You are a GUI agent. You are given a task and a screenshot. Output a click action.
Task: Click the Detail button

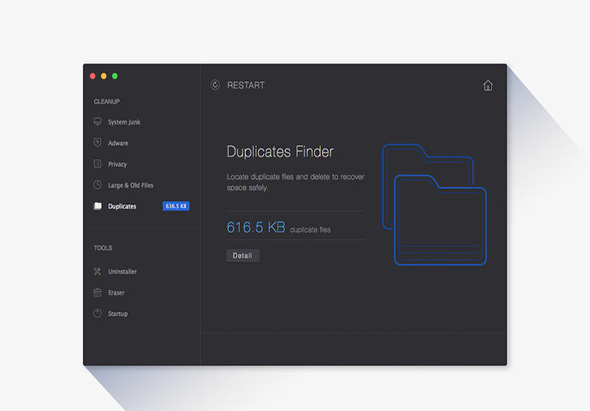click(243, 256)
